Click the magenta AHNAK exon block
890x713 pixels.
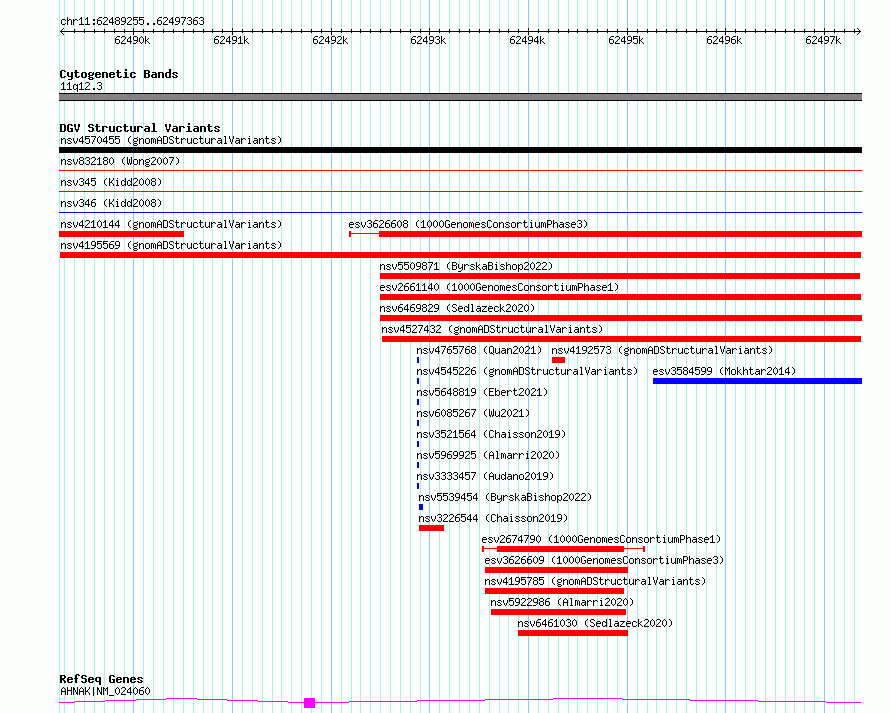(309, 703)
